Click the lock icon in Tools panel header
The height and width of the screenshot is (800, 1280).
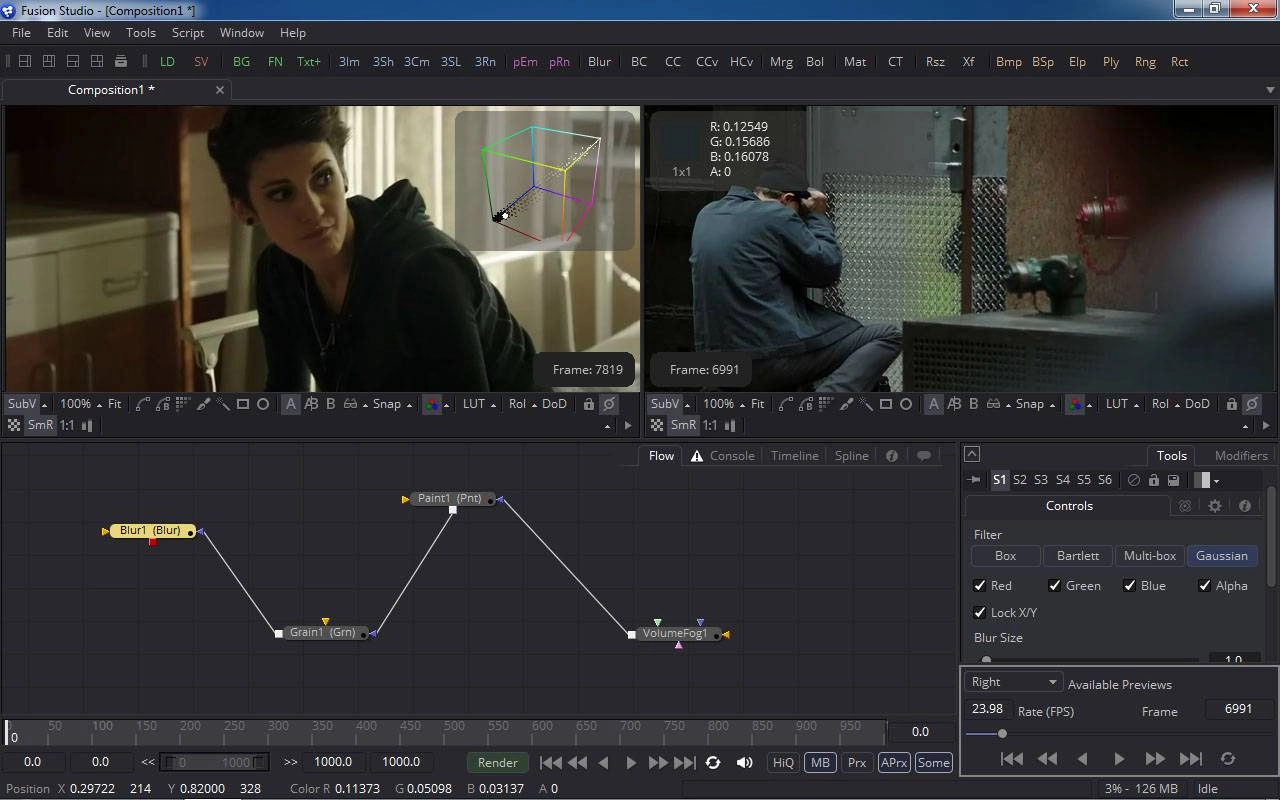1154,480
